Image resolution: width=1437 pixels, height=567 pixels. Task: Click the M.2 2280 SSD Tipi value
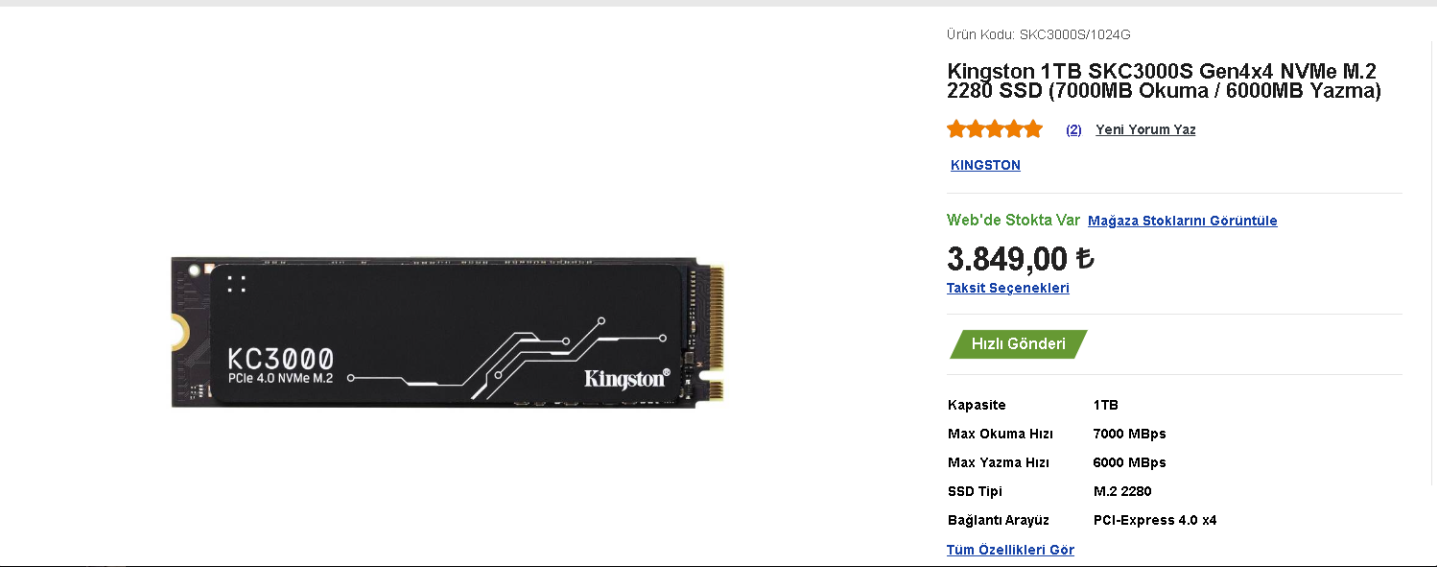tap(1122, 491)
